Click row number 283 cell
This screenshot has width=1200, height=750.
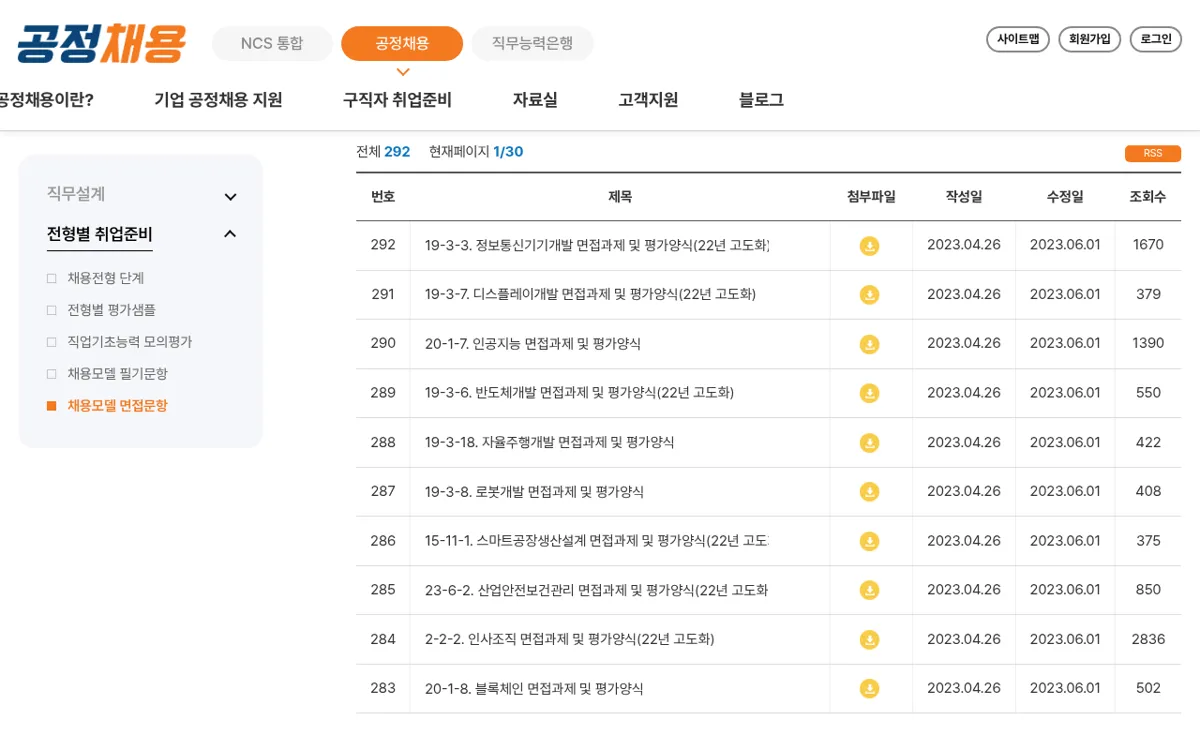click(x=383, y=688)
